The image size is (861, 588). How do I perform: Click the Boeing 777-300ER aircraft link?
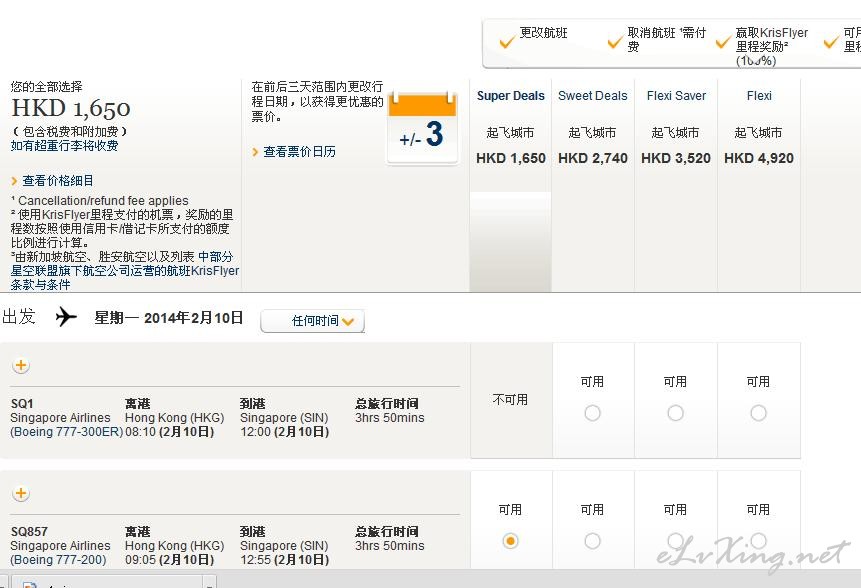[66, 432]
